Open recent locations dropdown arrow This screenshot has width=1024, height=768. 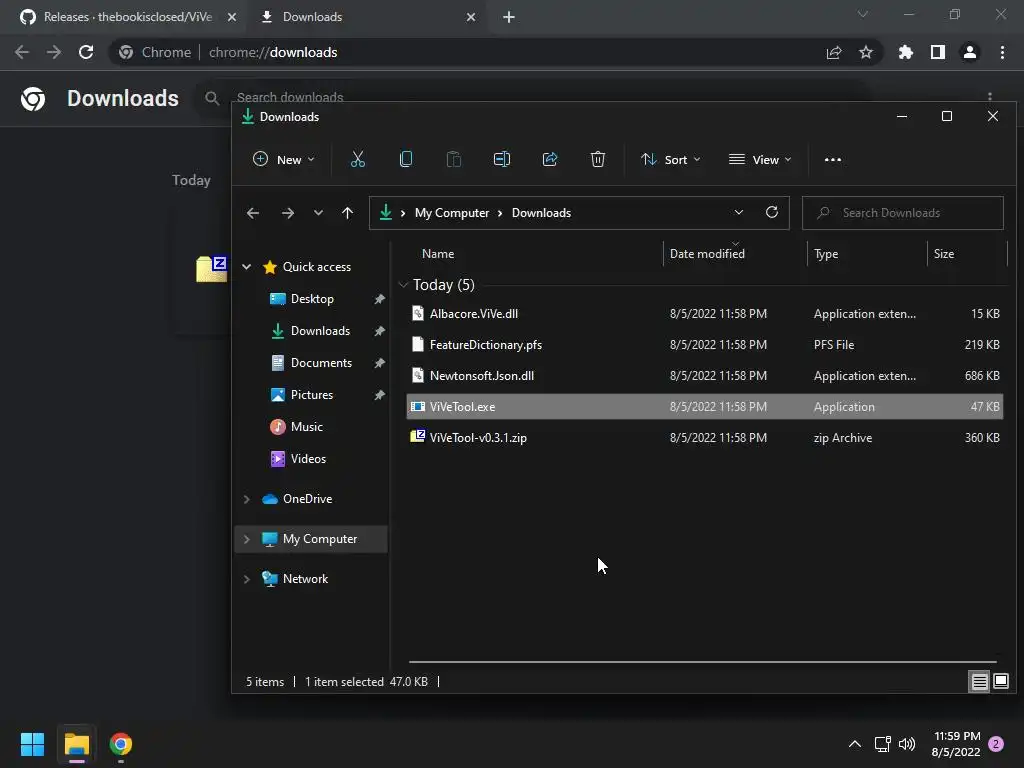pyautogui.click(x=318, y=213)
